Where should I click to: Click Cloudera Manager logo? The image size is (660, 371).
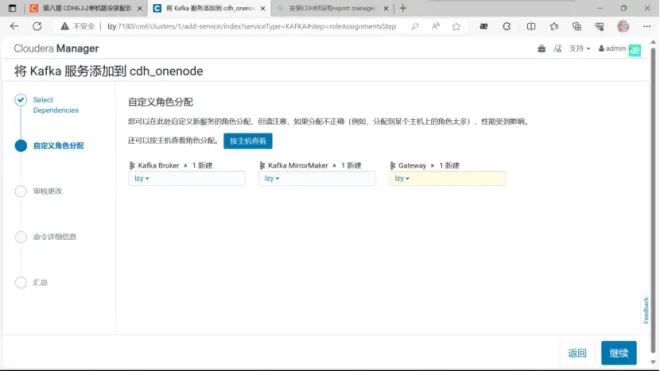56,48
